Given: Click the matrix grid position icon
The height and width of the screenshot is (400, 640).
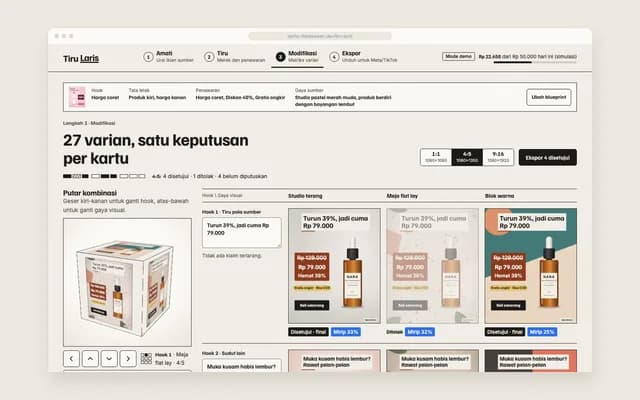Looking at the screenshot, I should (146, 358).
